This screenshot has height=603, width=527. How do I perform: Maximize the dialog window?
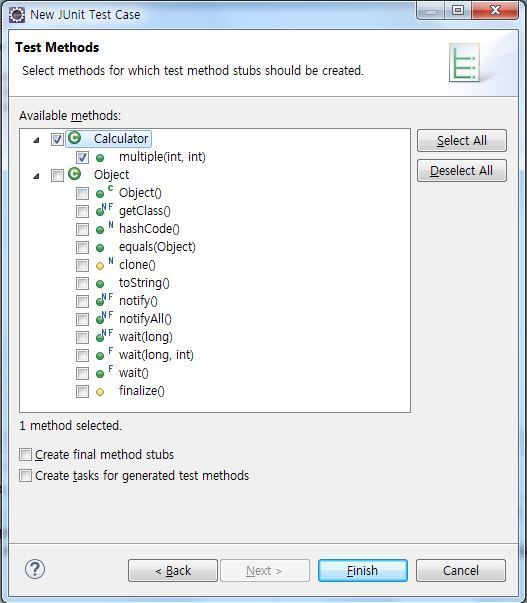coord(458,10)
